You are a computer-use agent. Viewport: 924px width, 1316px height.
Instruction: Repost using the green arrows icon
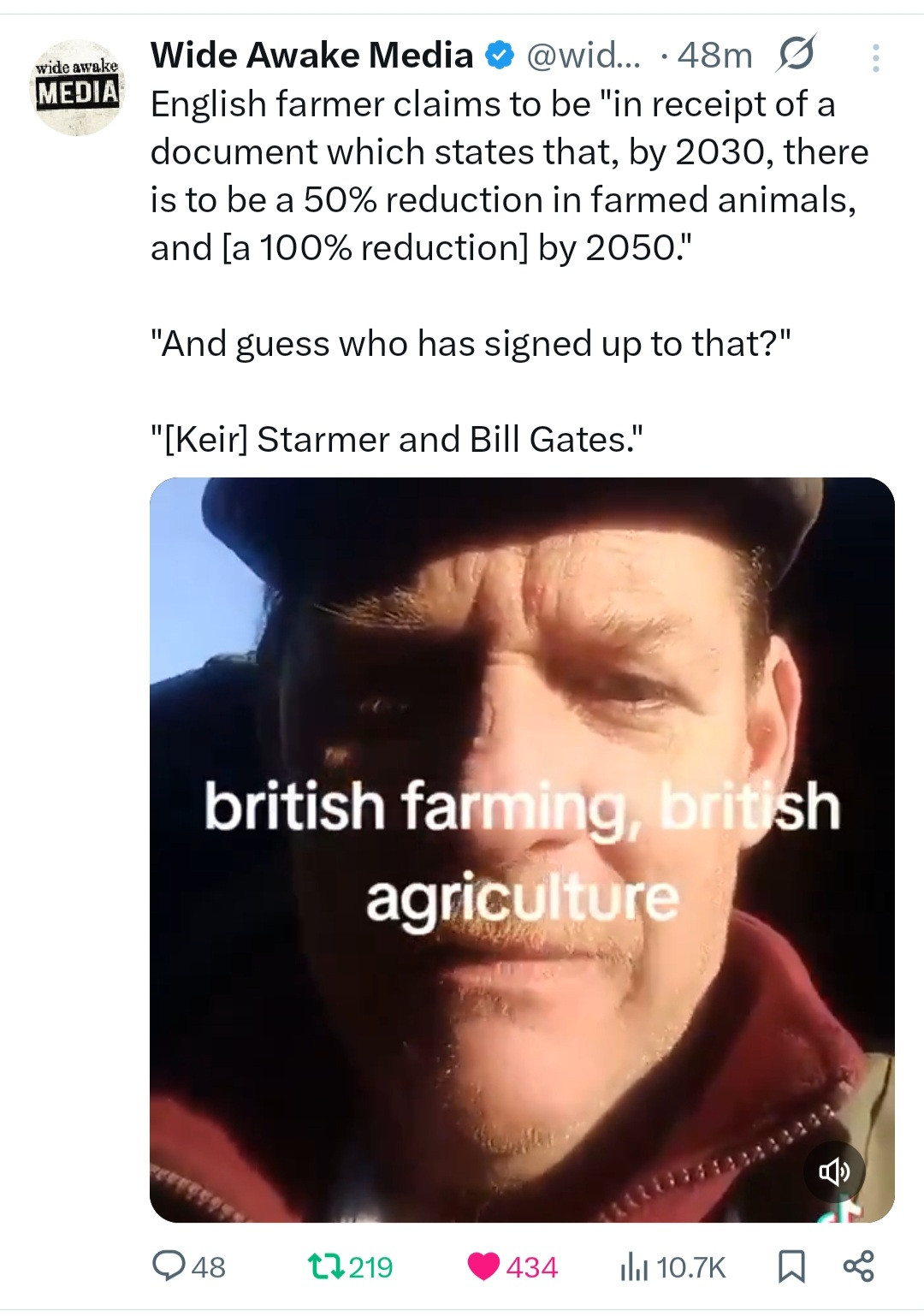tap(326, 1266)
